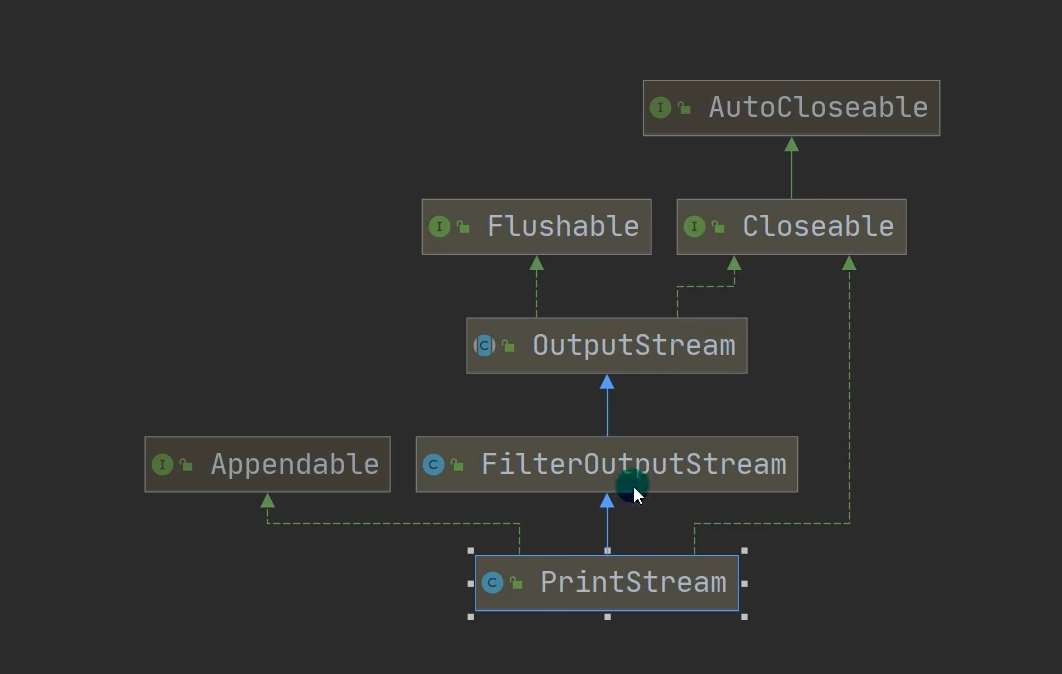The image size is (1062, 674).
Task: Click the interface icon on Appendable node
Action: [x=162, y=465]
